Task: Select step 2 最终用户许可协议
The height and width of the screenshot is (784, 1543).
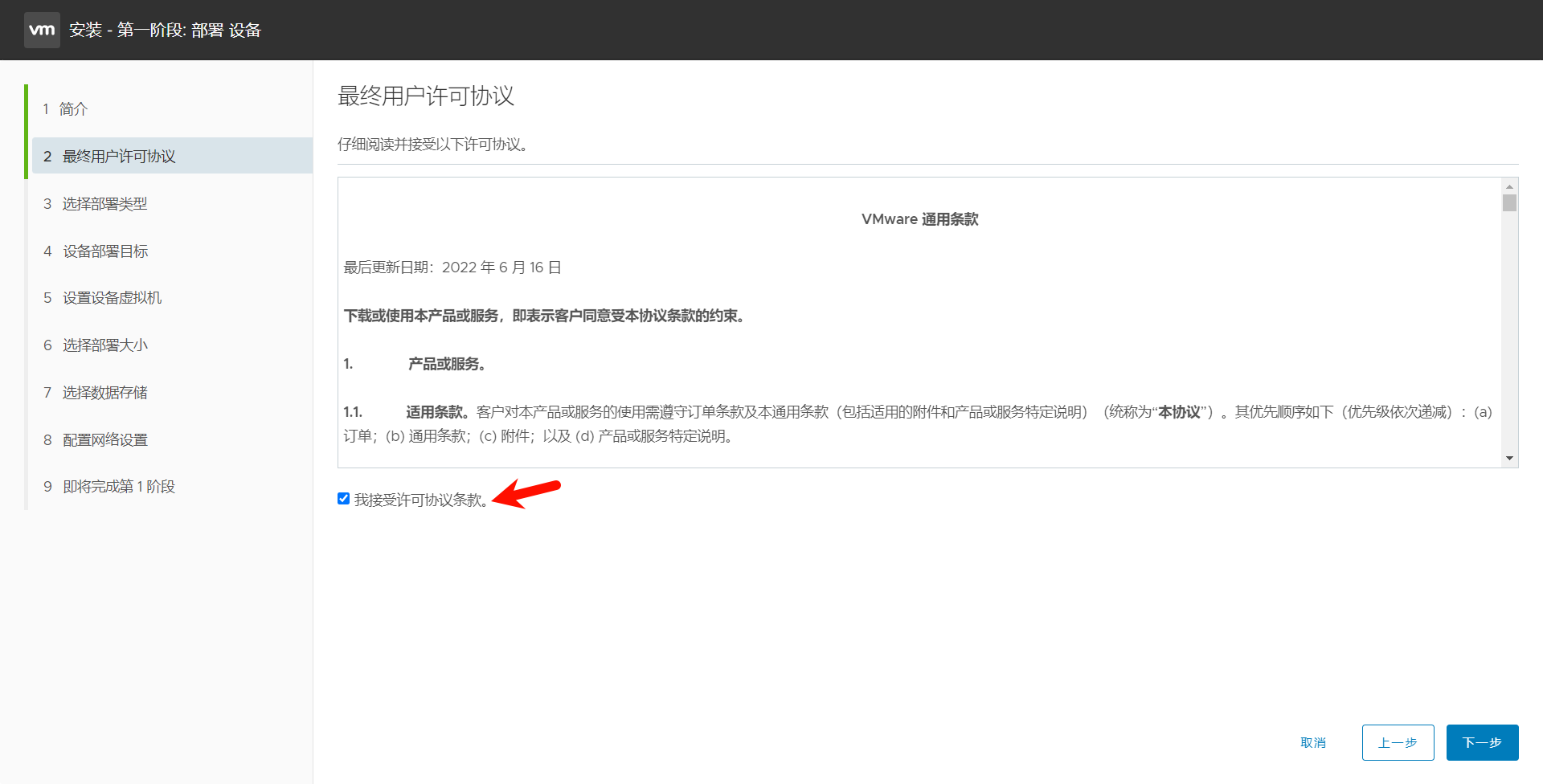Action: pyautogui.click(x=172, y=156)
